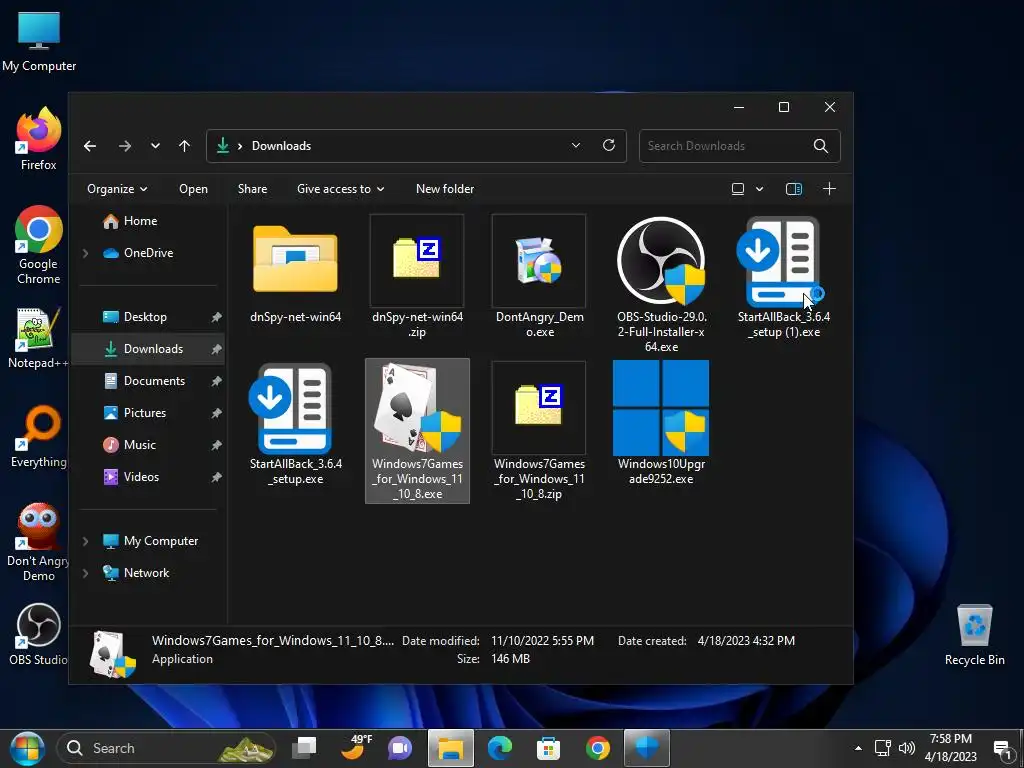
Task: Open Notepad++ desktop shortcut
Action: tap(39, 338)
